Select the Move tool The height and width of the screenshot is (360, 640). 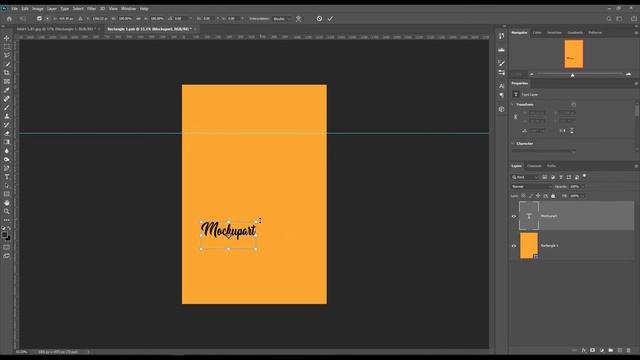(x=7, y=38)
